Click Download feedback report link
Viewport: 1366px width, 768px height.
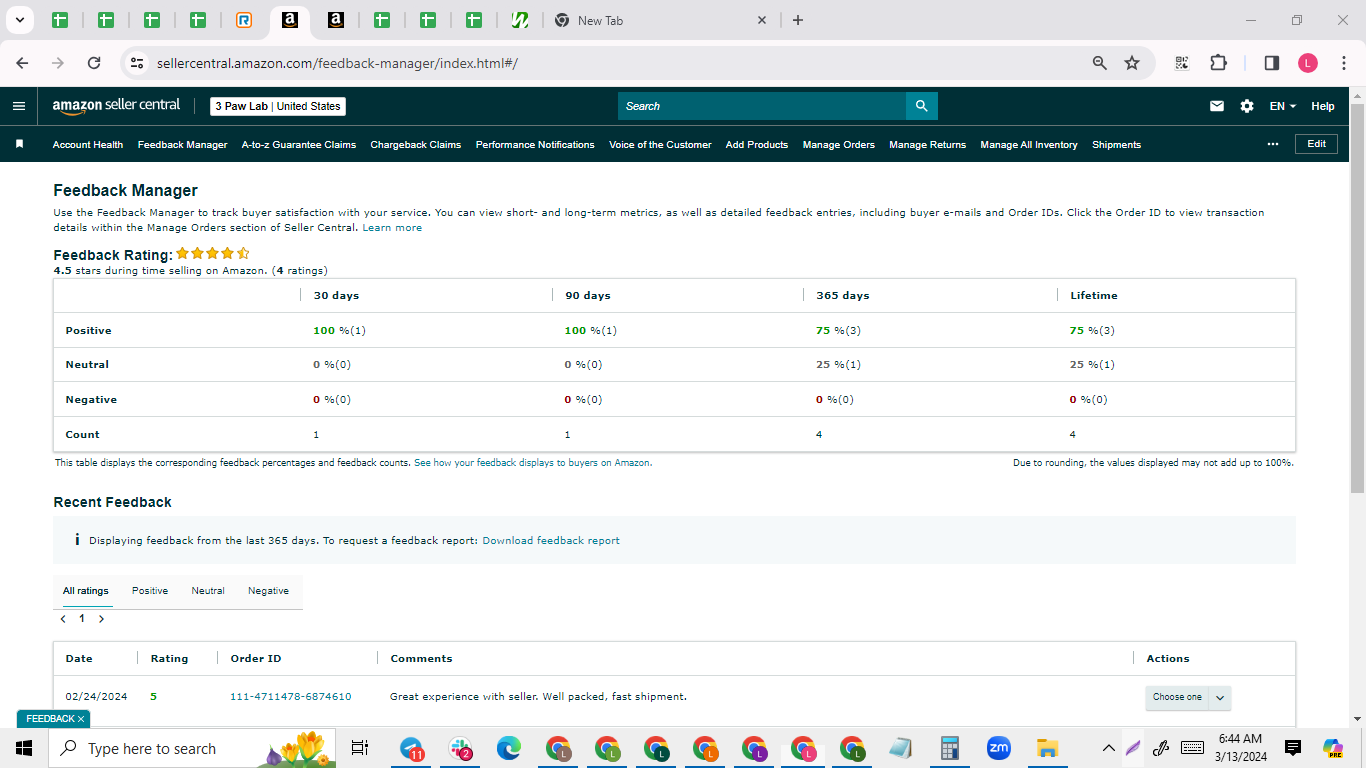[551, 540]
